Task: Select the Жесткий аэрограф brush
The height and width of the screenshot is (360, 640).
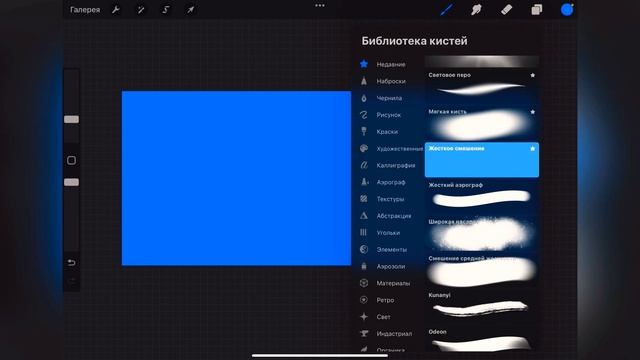Action: click(482, 197)
